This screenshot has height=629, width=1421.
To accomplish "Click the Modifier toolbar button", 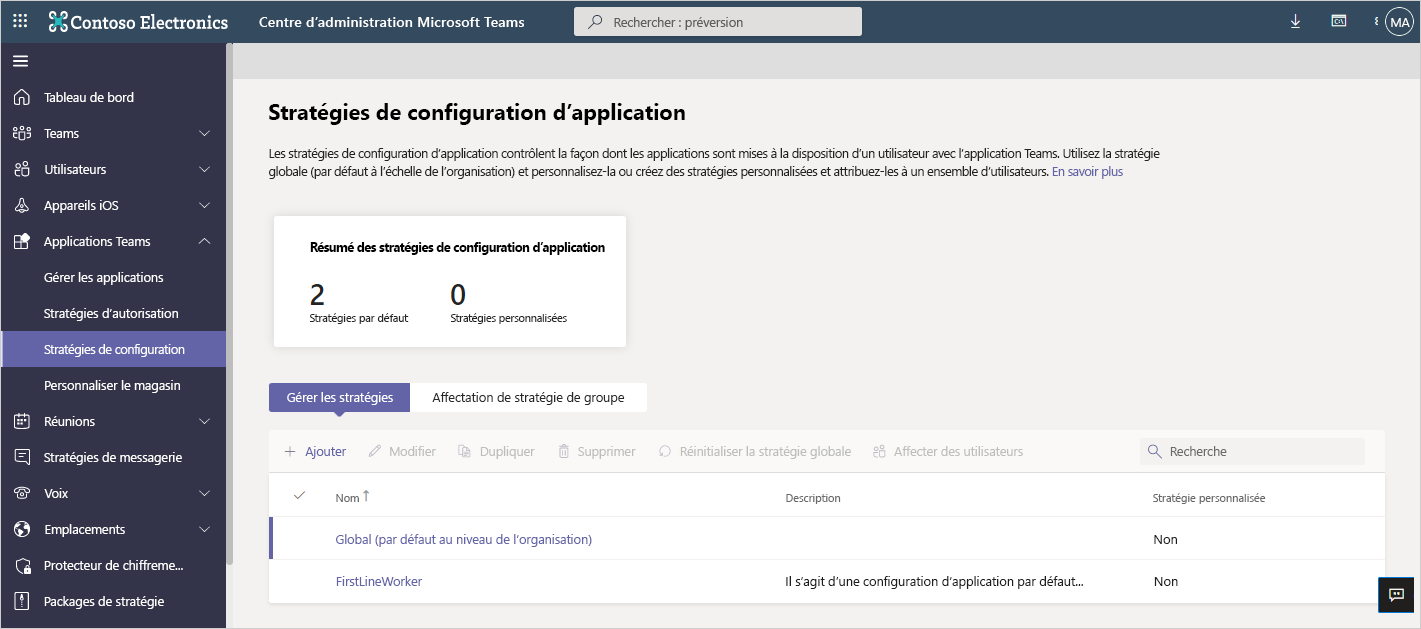I will 402,451.
